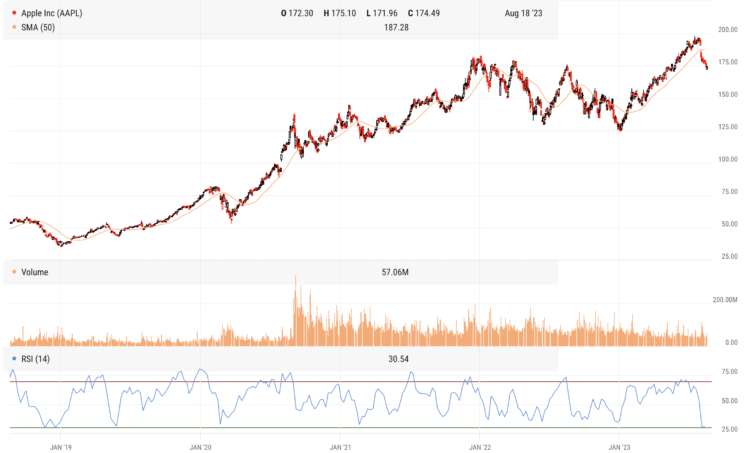Click the orange dot beside SMA (50)
This screenshot has height=453, width=750.
[x=14, y=27]
